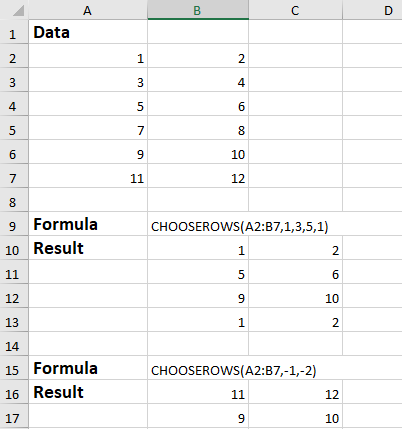
Task: Select cell containing CHOOSEROWS(A2:B7,-1,-2)
Action: click(198, 368)
